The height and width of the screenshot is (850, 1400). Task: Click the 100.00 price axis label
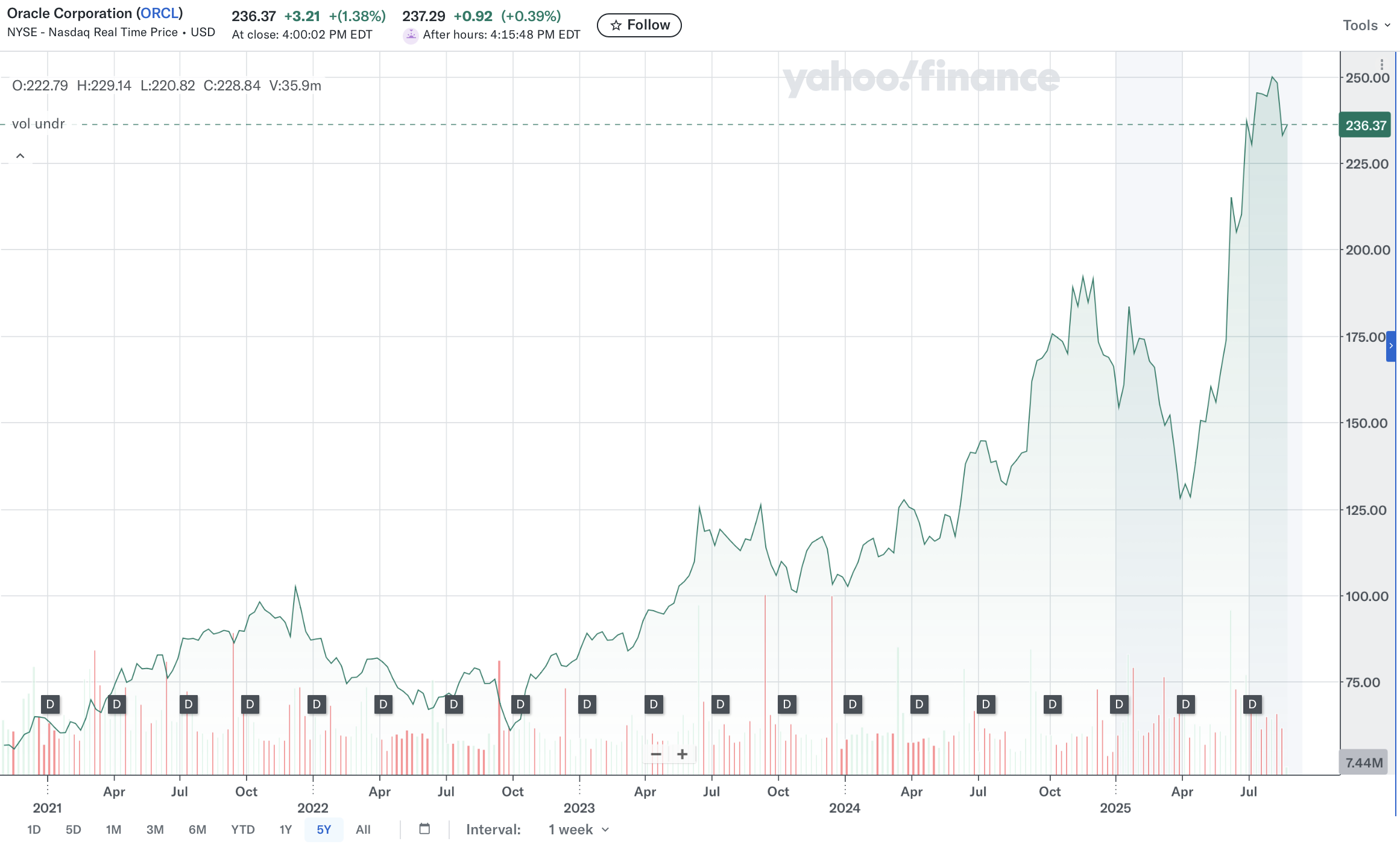pyautogui.click(x=1367, y=596)
